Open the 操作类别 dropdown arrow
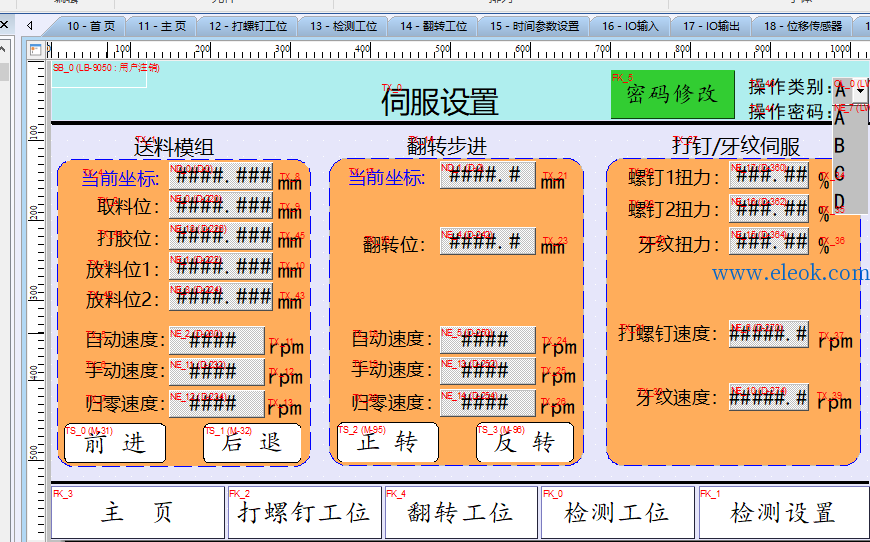870x542 pixels. 860,90
